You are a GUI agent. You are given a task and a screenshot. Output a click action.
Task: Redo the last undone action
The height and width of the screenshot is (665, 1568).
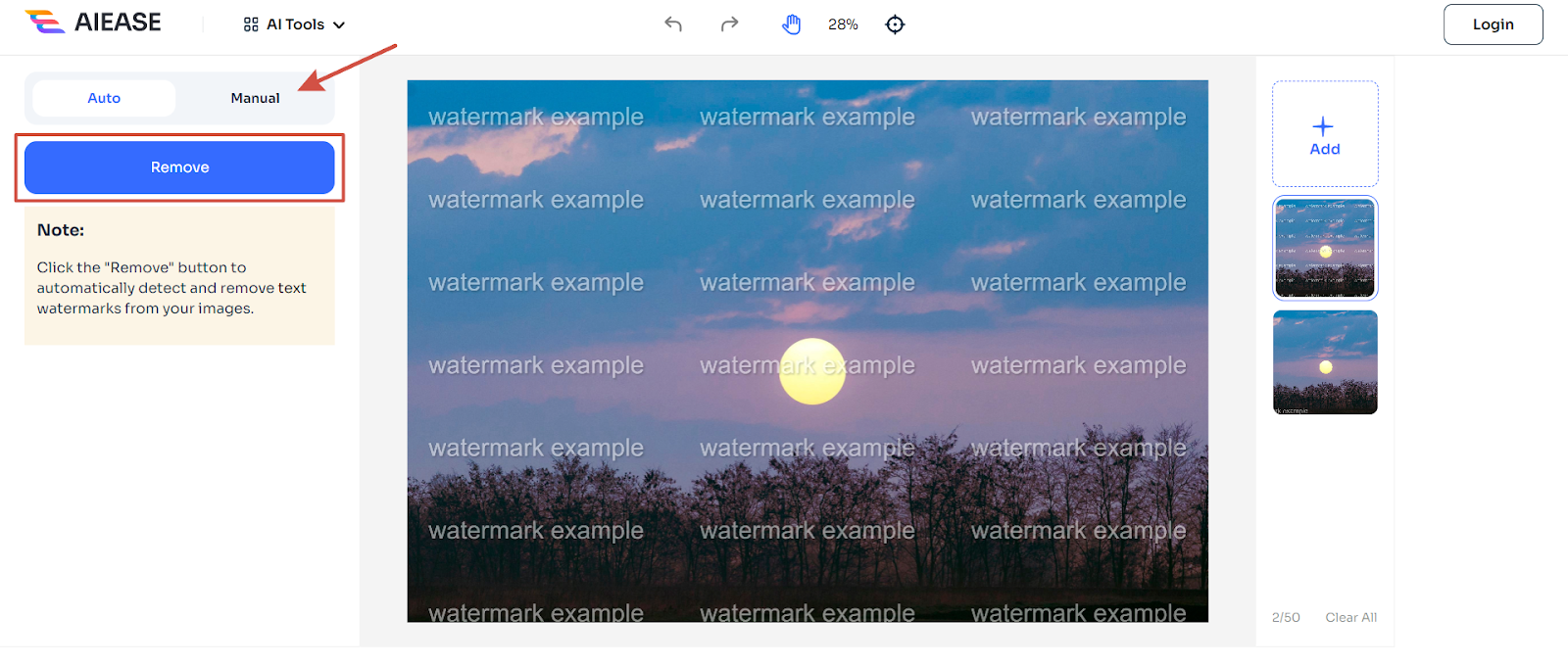[729, 24]
